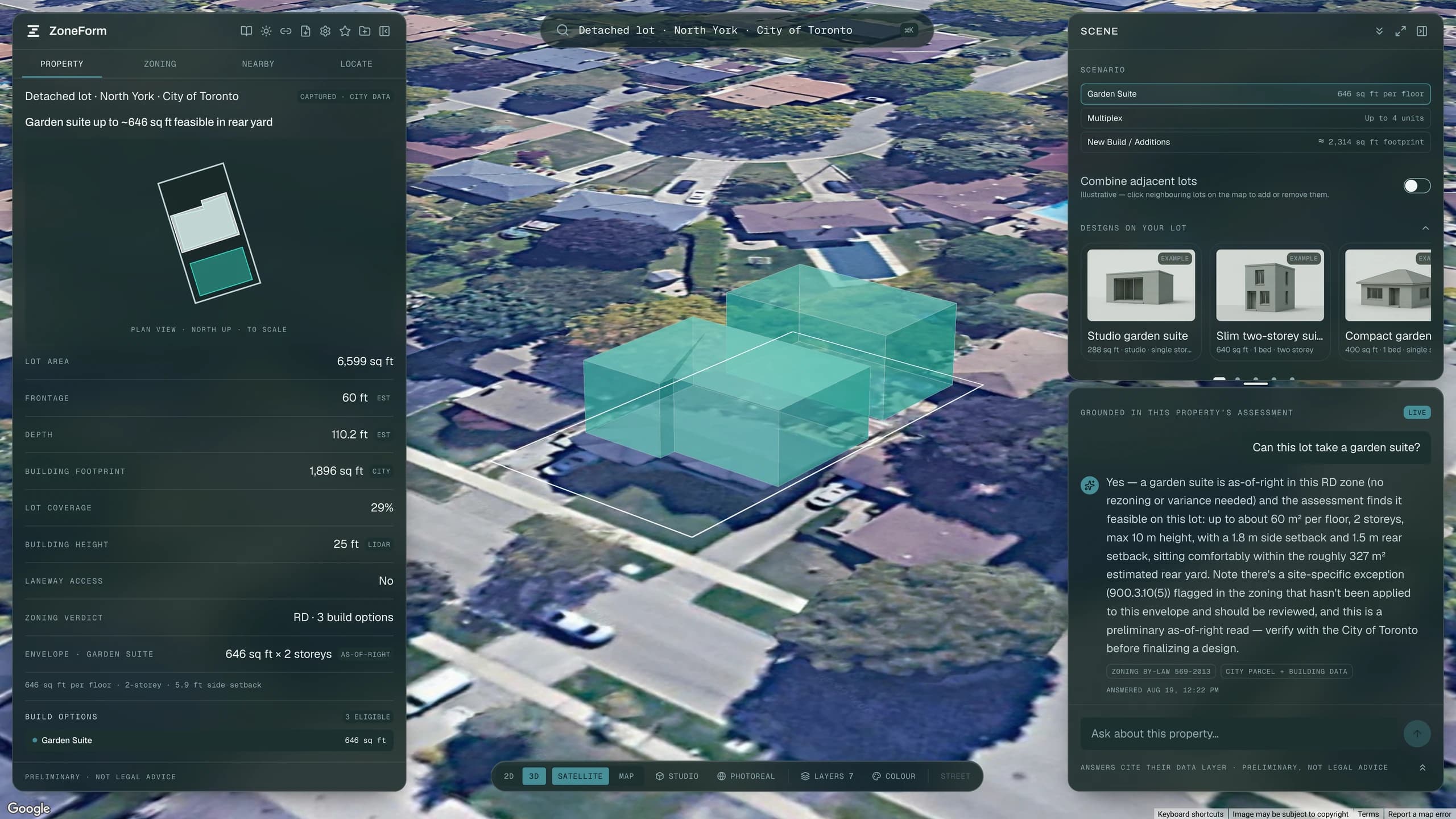Open Layers 7 menu
1456x819 pixels.
point(828,776)
